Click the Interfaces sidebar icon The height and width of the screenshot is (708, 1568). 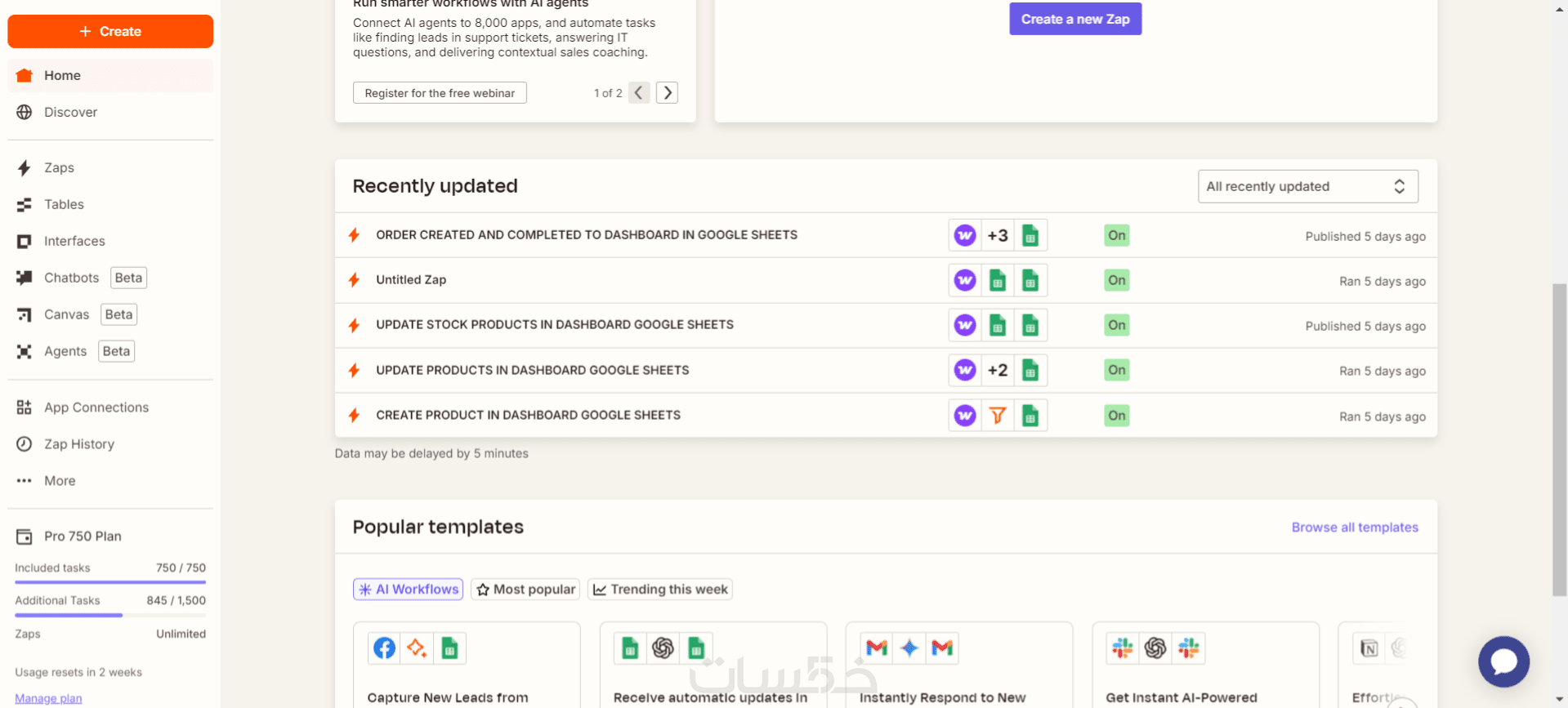pos(25,241)
